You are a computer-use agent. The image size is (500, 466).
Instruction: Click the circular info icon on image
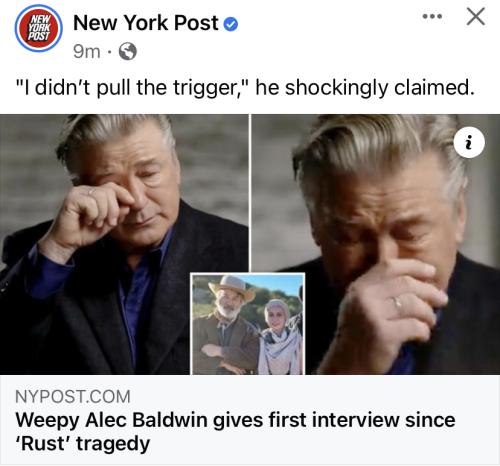[x=469, y=142]
